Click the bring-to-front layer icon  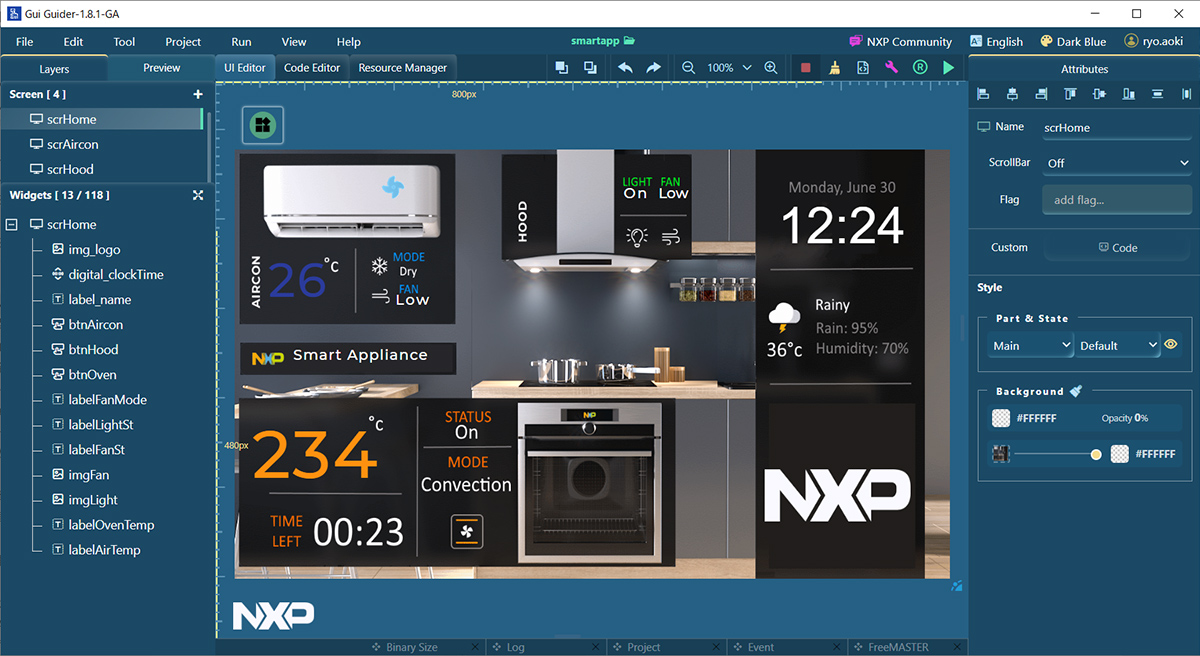(562, 68)
